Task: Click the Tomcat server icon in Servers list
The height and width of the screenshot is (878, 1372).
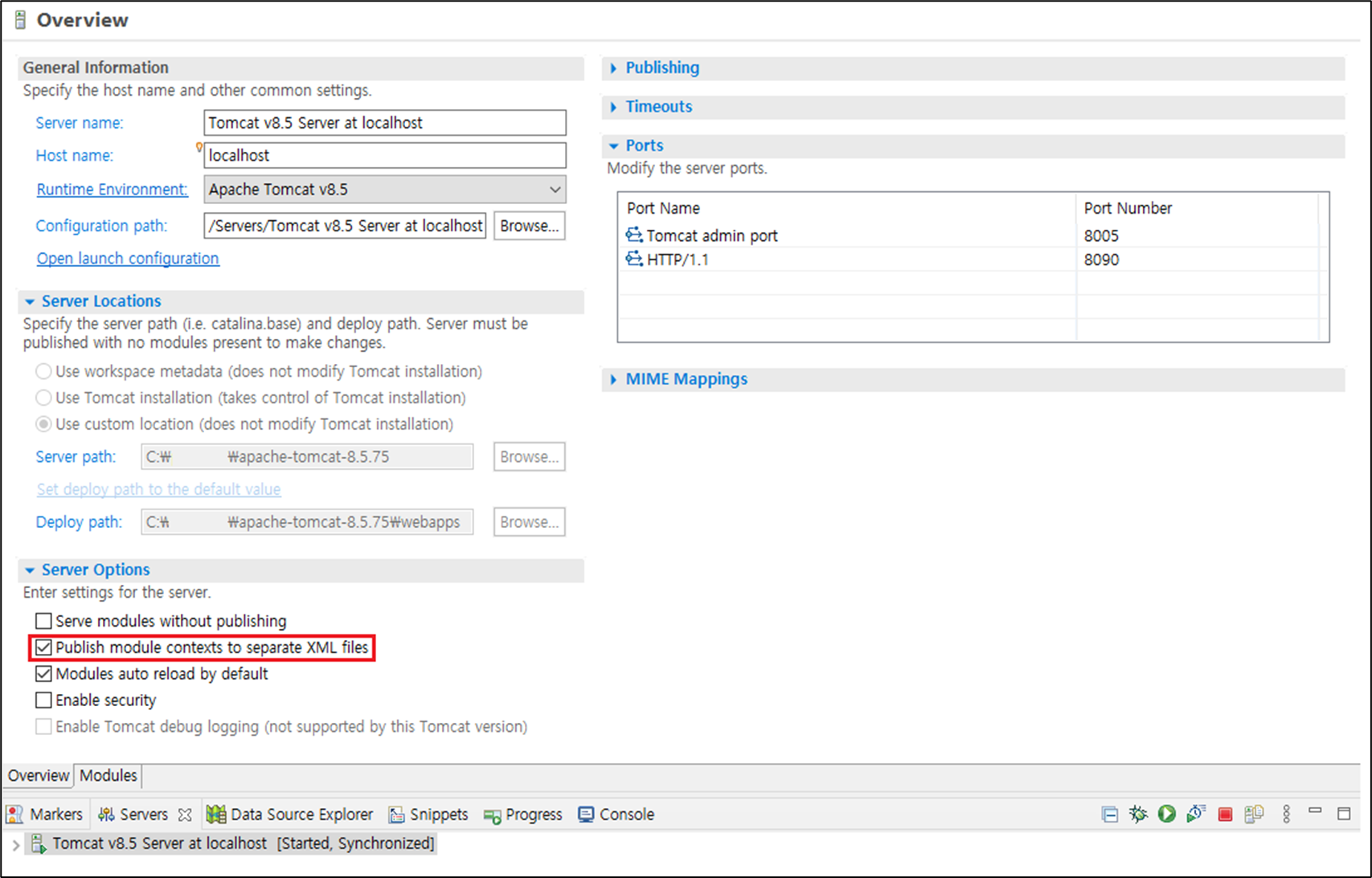Action: pyautogui.click(x=38, y=843)
